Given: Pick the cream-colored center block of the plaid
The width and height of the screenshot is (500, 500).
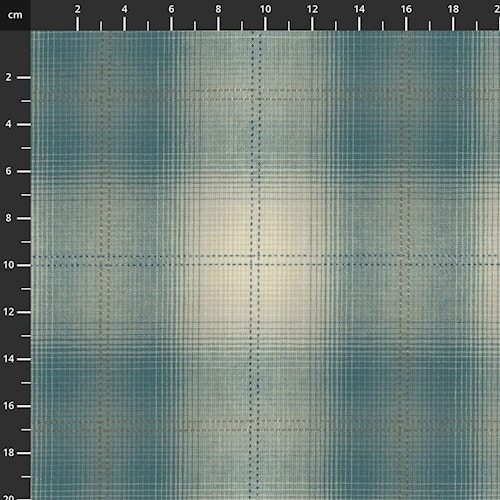Looking at the screenshot, I should point(255,260).
